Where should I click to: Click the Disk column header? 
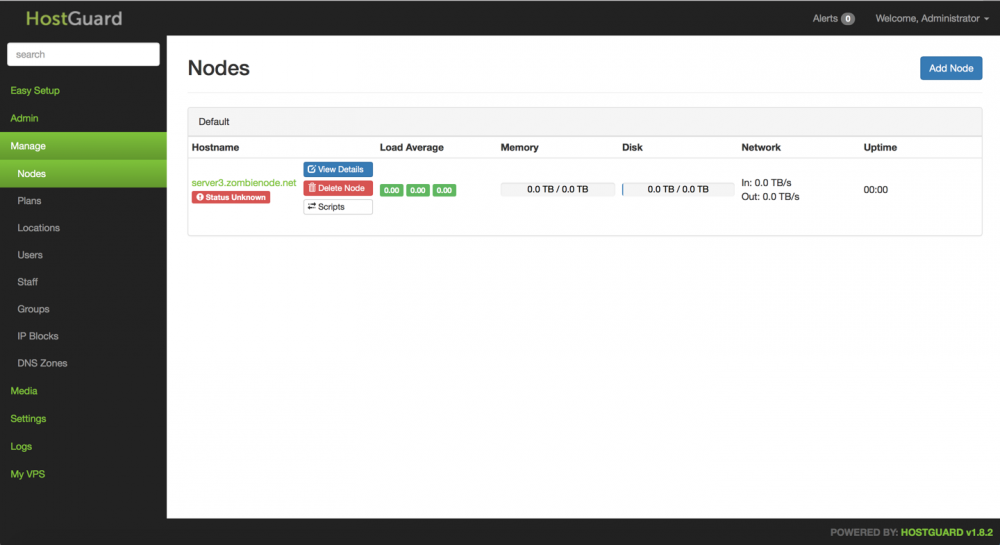click(x=632, y=147)
